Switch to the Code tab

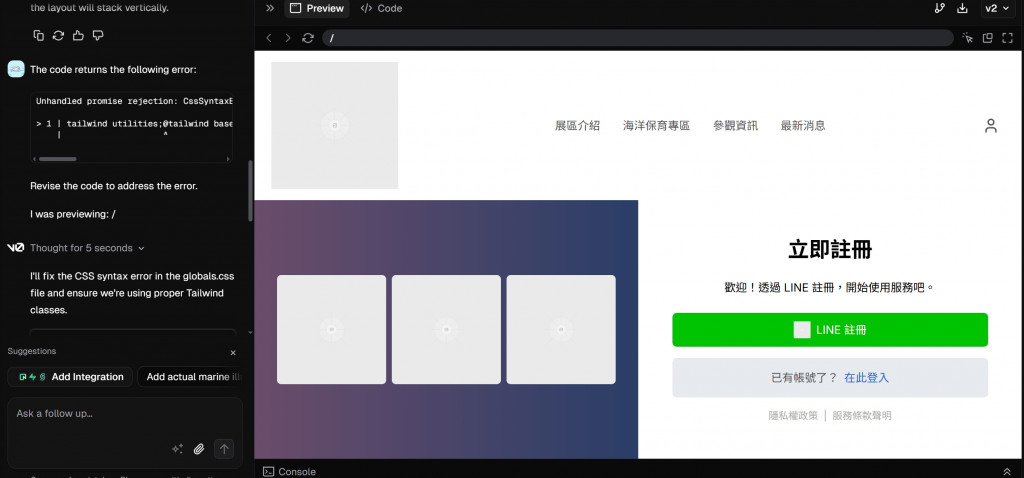coord(381,8)
